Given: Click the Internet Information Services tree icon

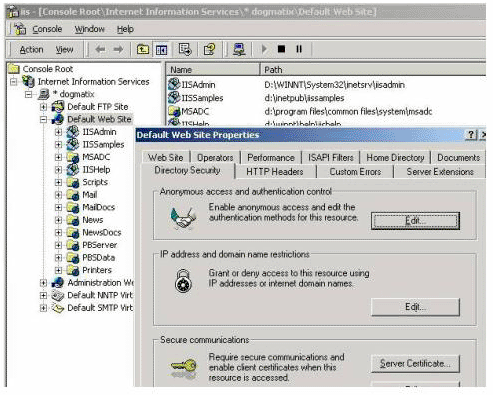Looking at the screenshot, I should 28,82.
